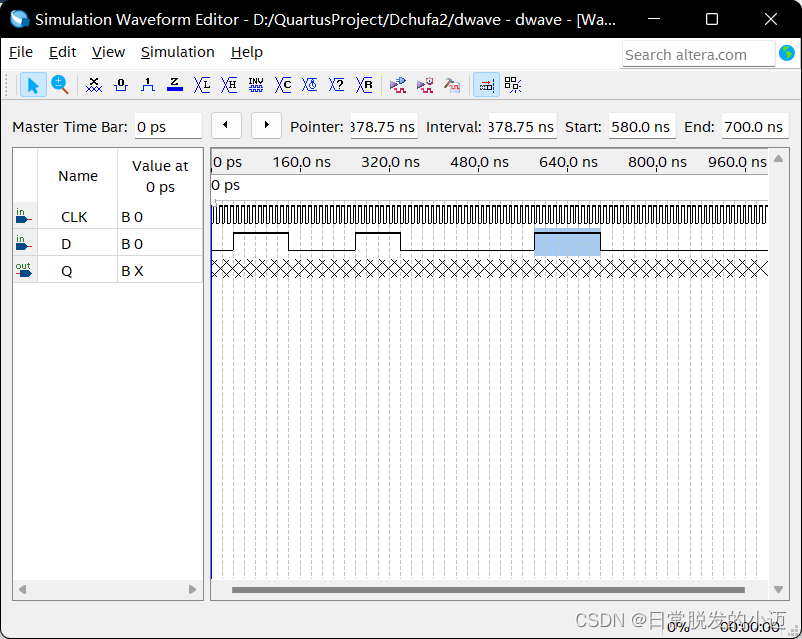Move time bar to next transition
The width and height of the screenshot is (802, 639).
coord(266,125)
